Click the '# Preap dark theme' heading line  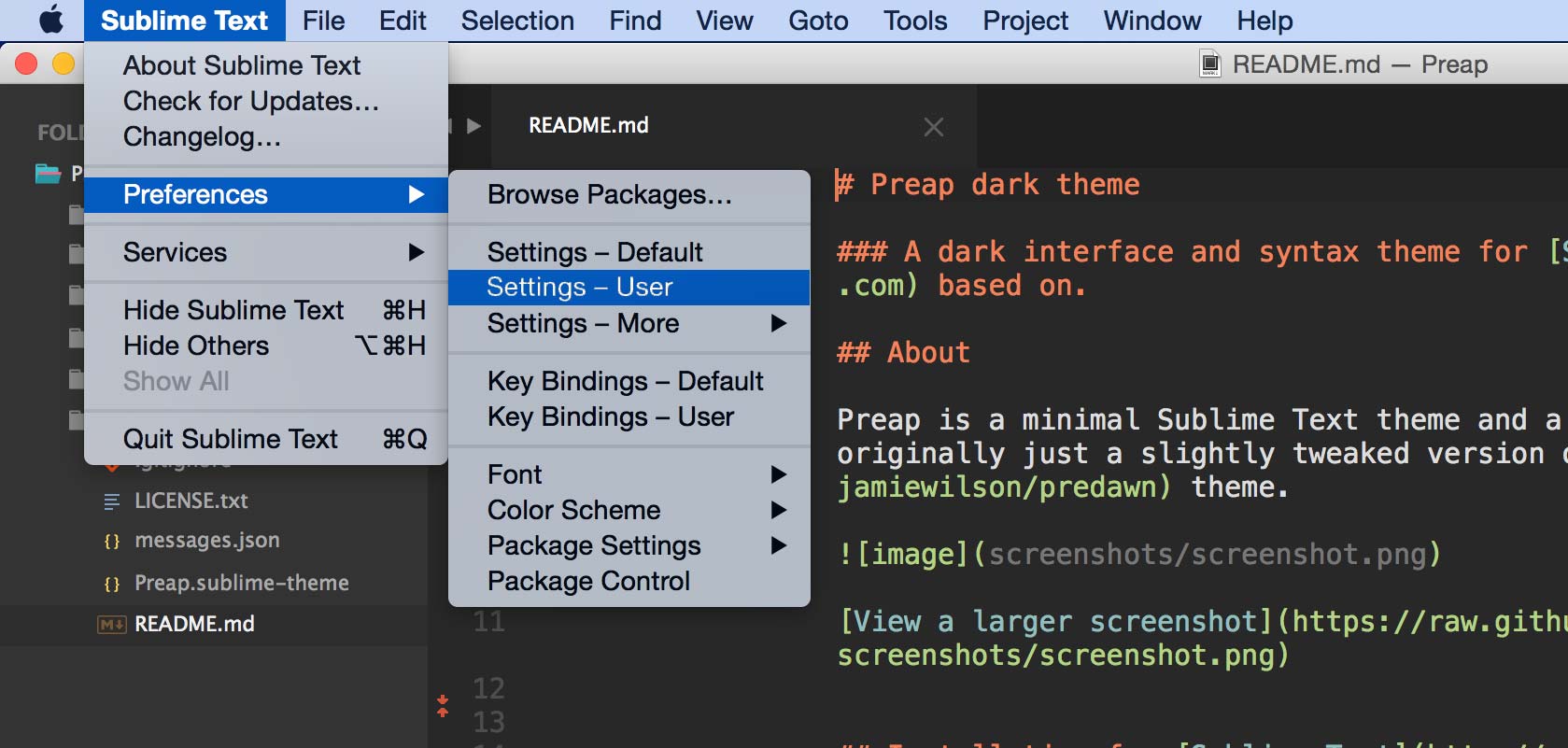987,185
